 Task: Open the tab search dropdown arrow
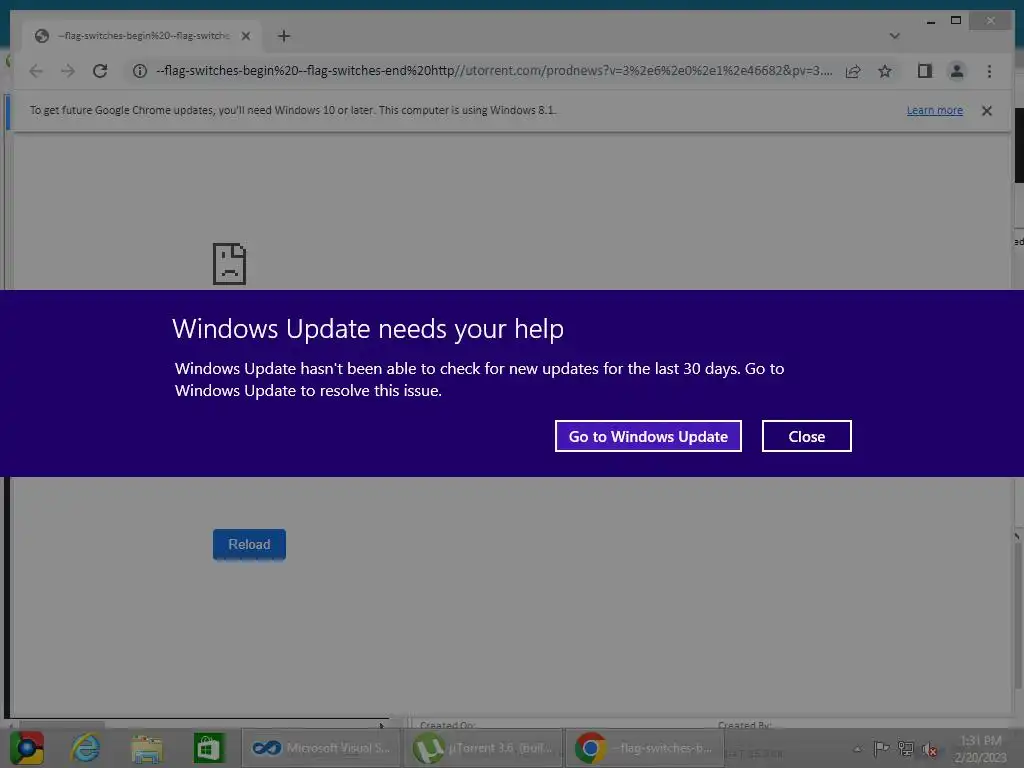[895, 36]
